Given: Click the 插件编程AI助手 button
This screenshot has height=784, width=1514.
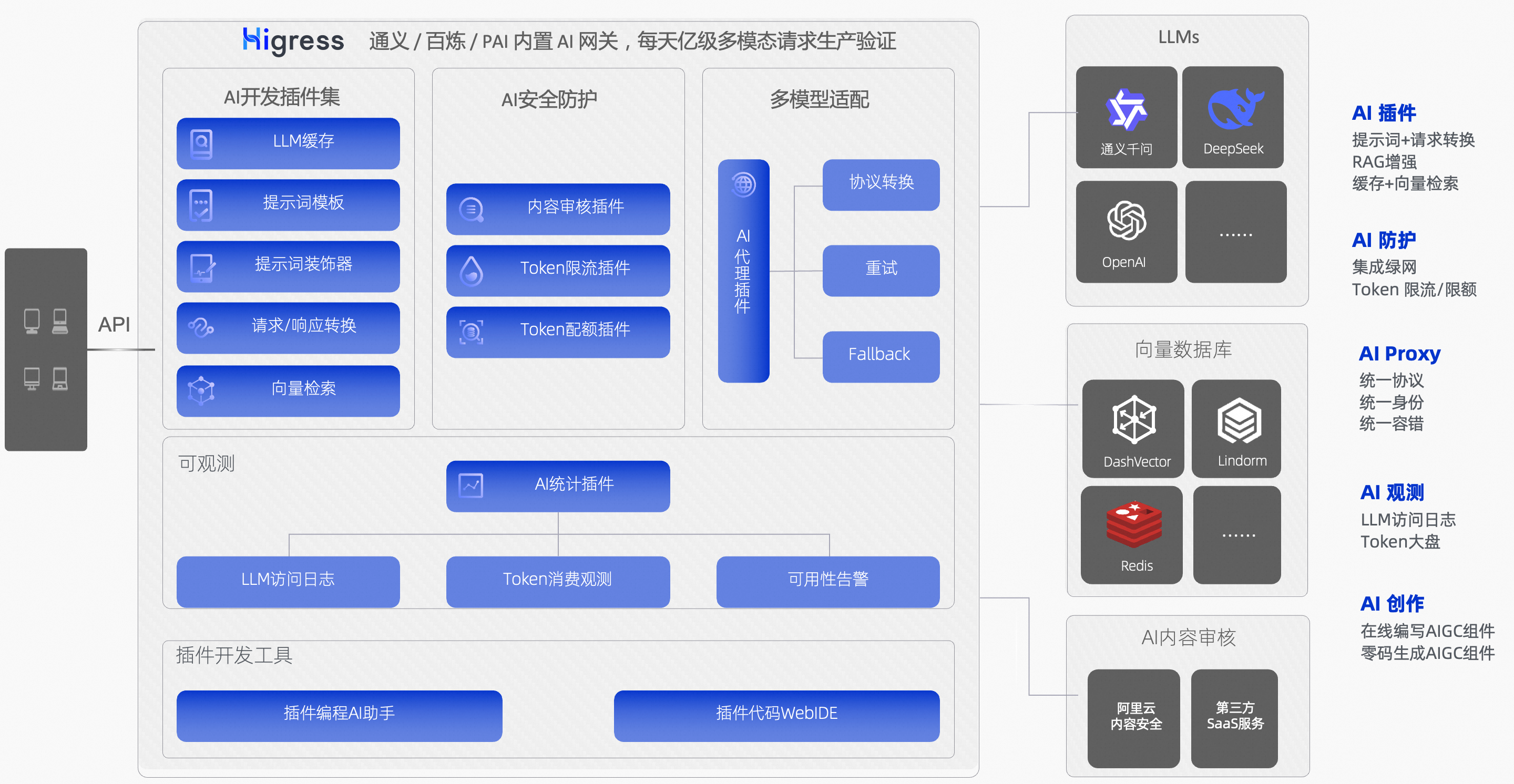Looking at the screenshot, I should coord(339,715).
